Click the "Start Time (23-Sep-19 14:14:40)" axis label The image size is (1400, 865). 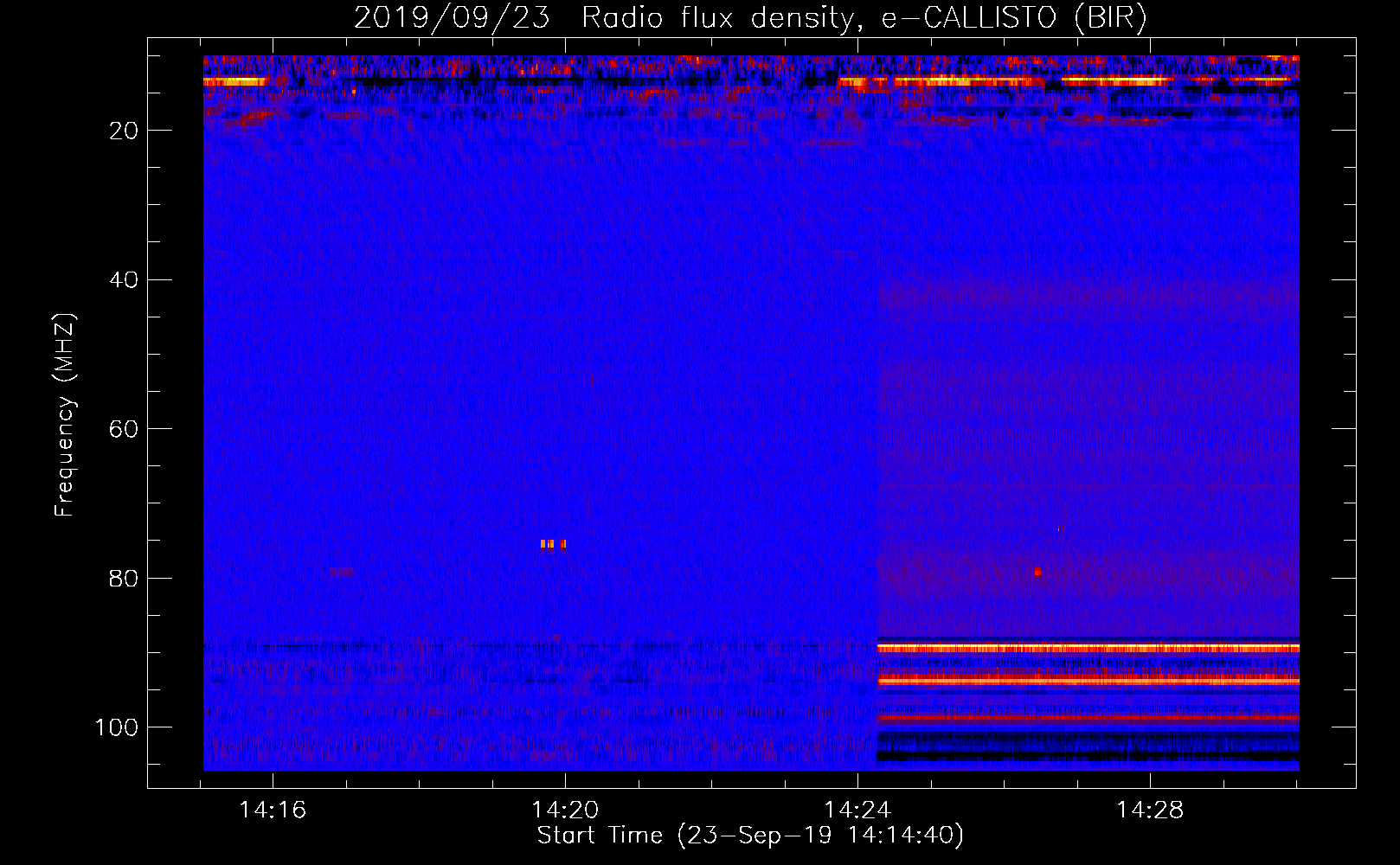click(750, 836)
